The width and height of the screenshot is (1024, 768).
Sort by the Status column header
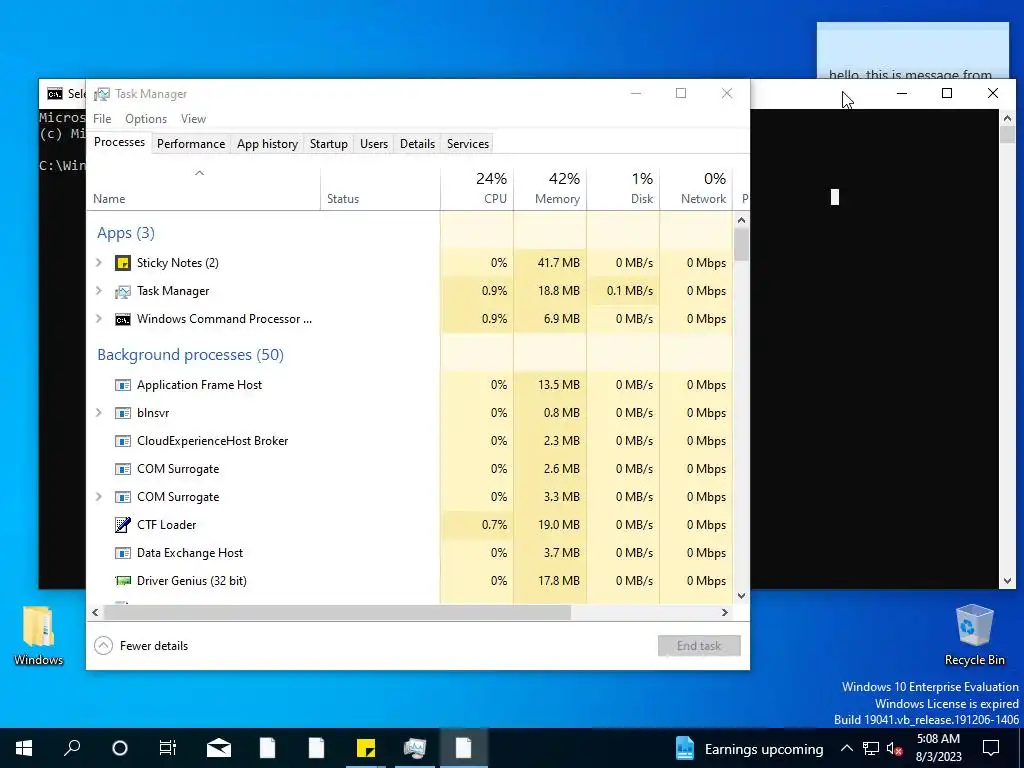[x=381, y=189]
